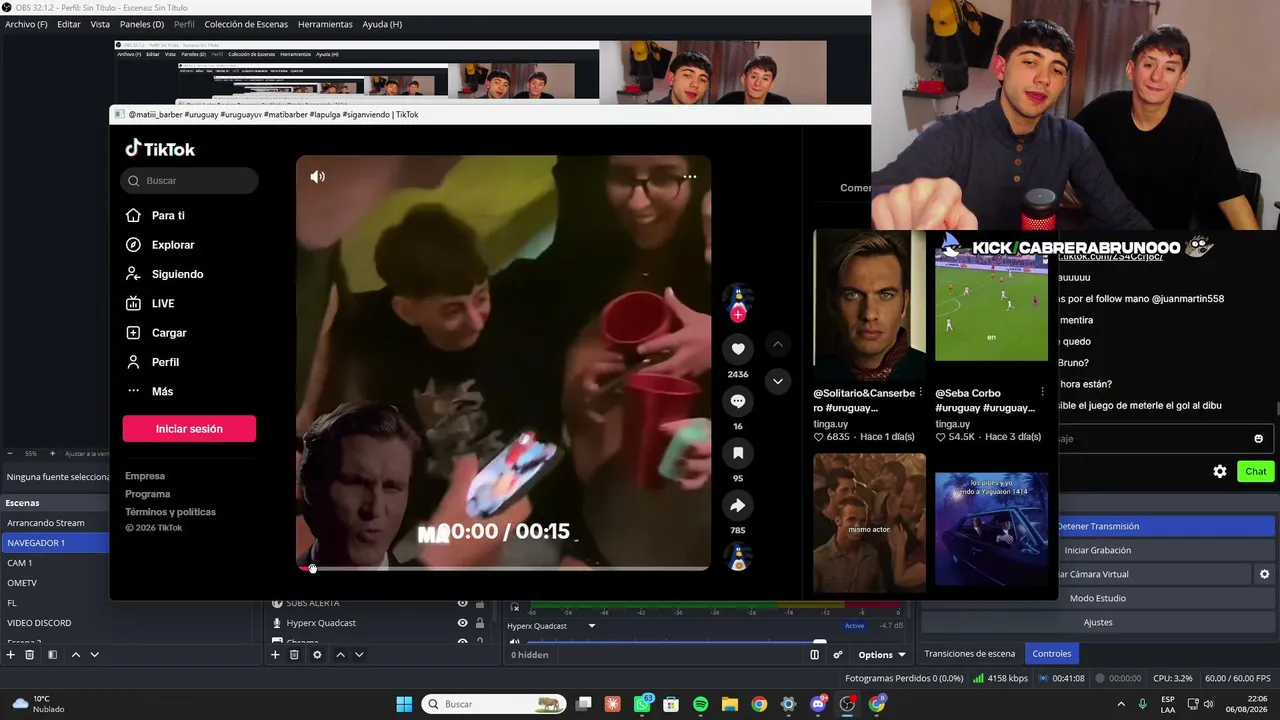The height and width of the screenshot is (720, 1280).
Task: Open Discord from the taskbar
Action: point(818,704)
